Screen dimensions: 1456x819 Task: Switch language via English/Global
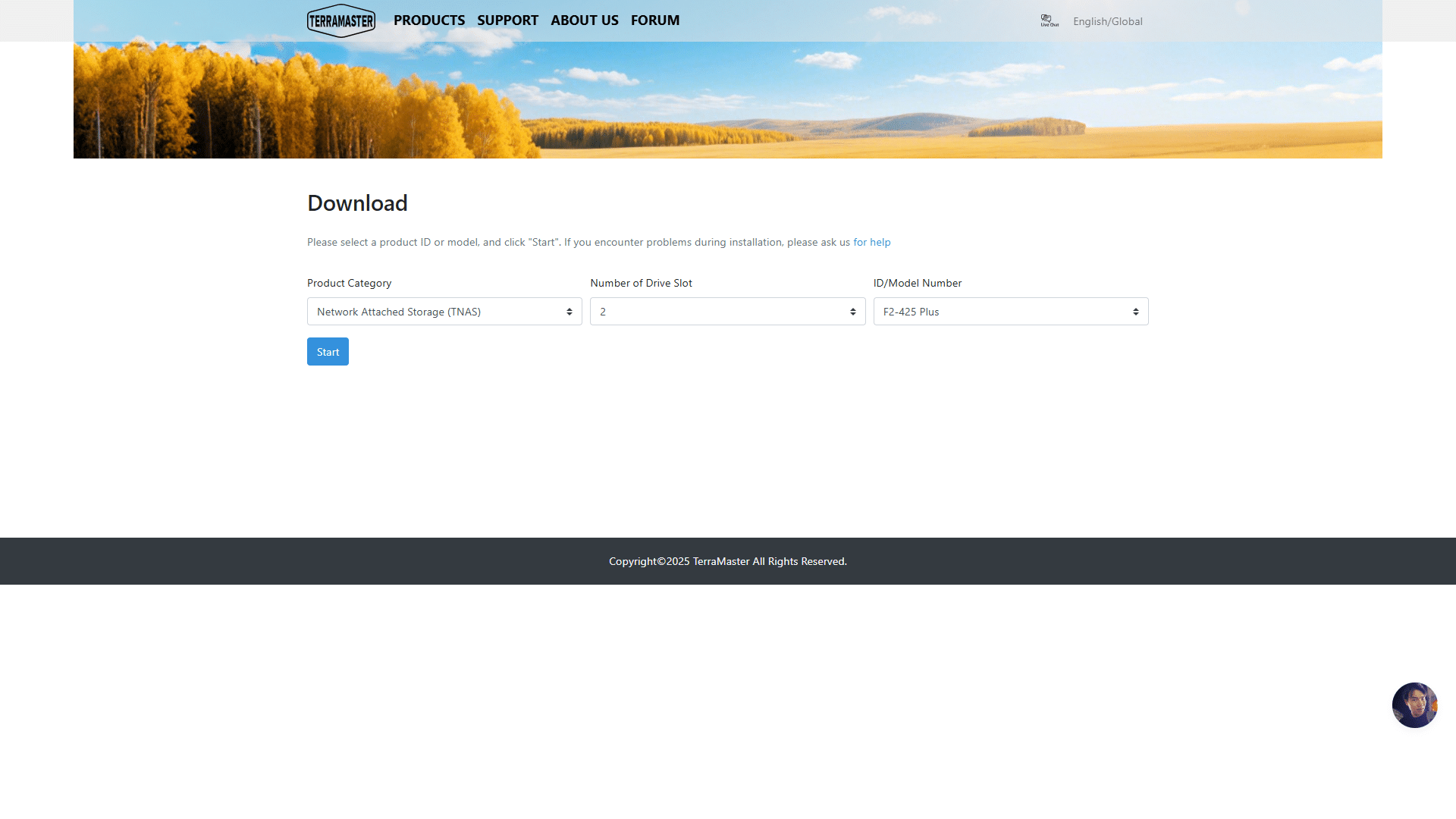pyautogui.click(x=1107, y=21)
